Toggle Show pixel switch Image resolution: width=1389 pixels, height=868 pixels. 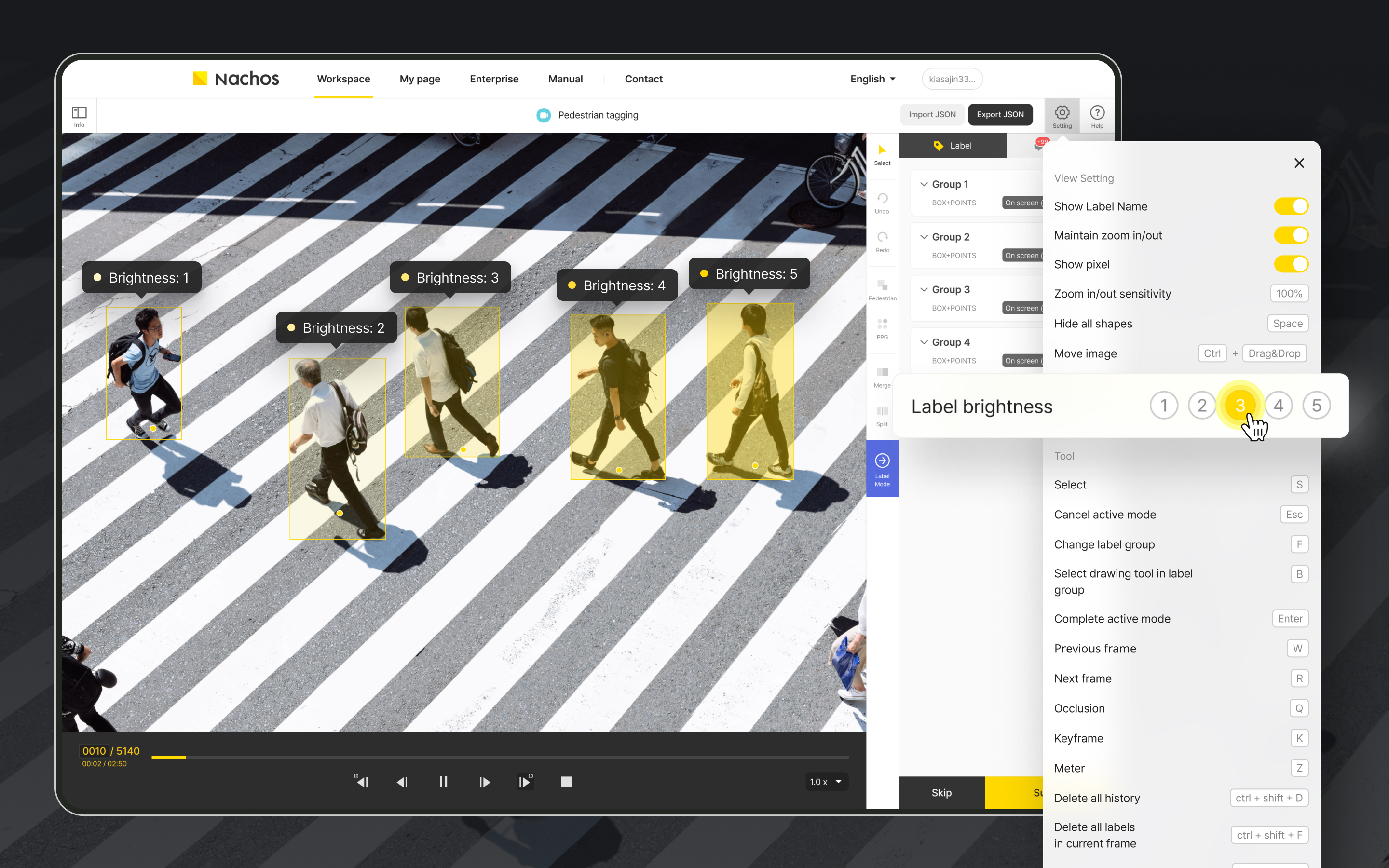click(1291, 264)
